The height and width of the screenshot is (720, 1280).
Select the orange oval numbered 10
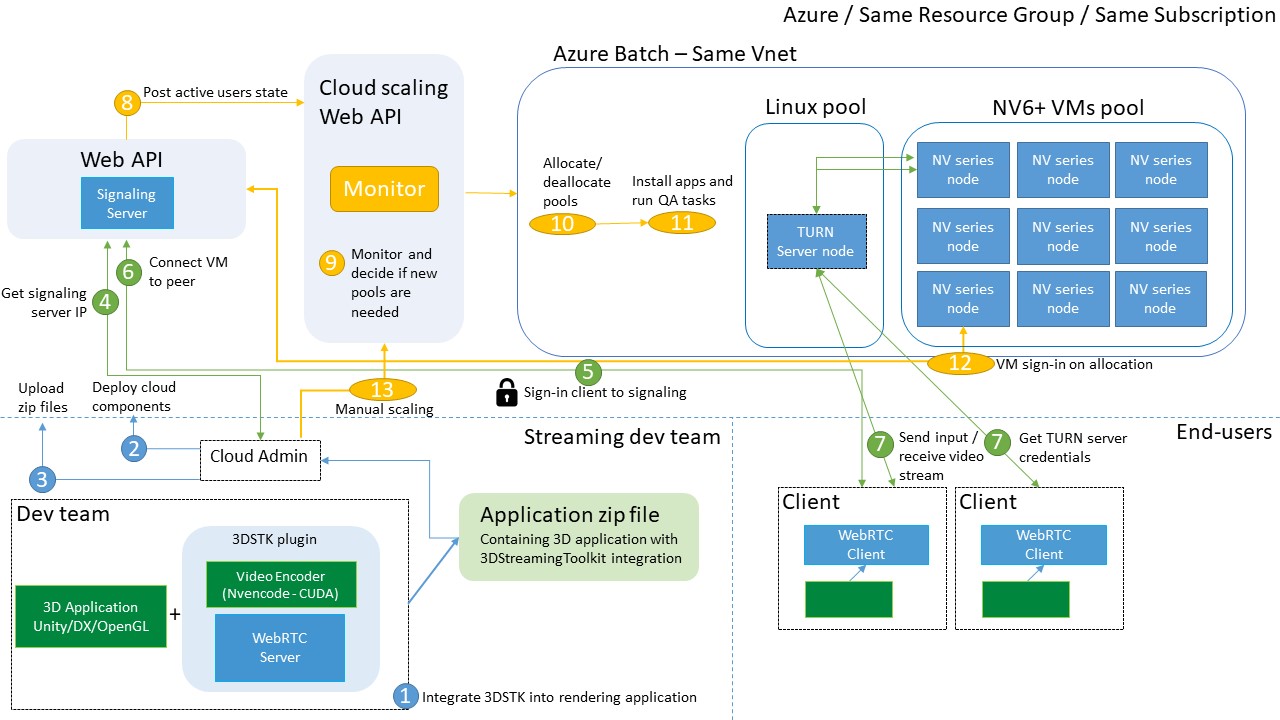coord(563,223)
